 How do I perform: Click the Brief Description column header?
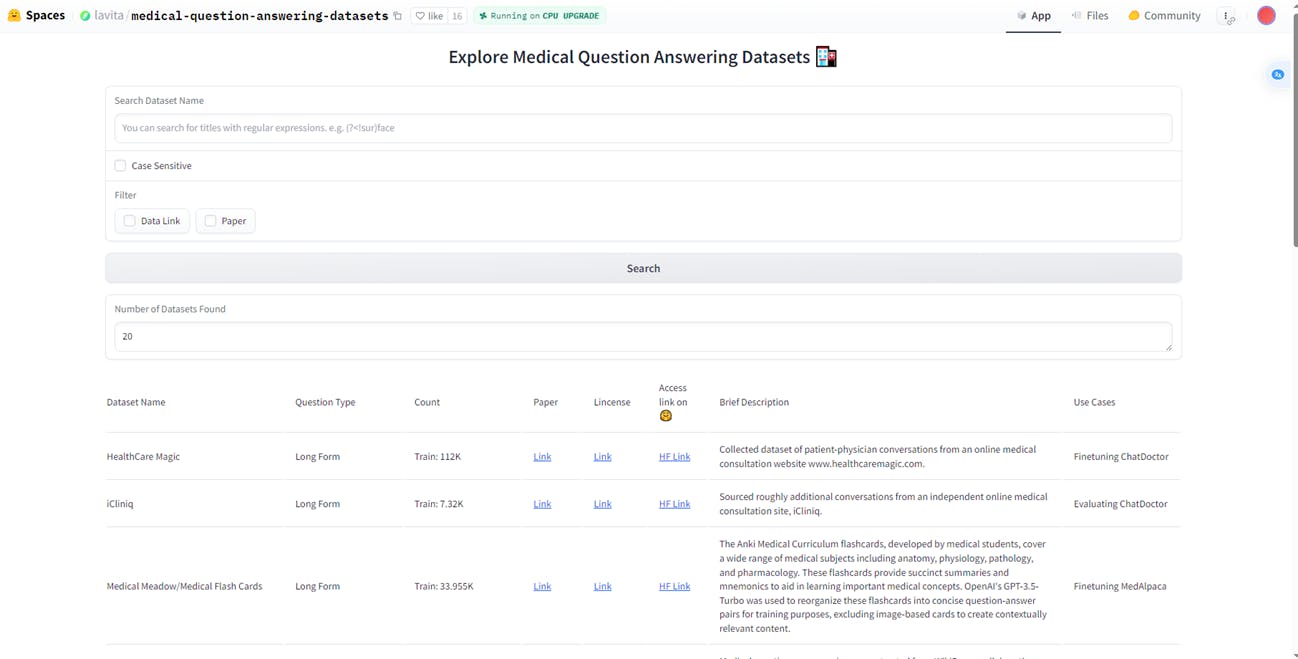tap(754, 402)
